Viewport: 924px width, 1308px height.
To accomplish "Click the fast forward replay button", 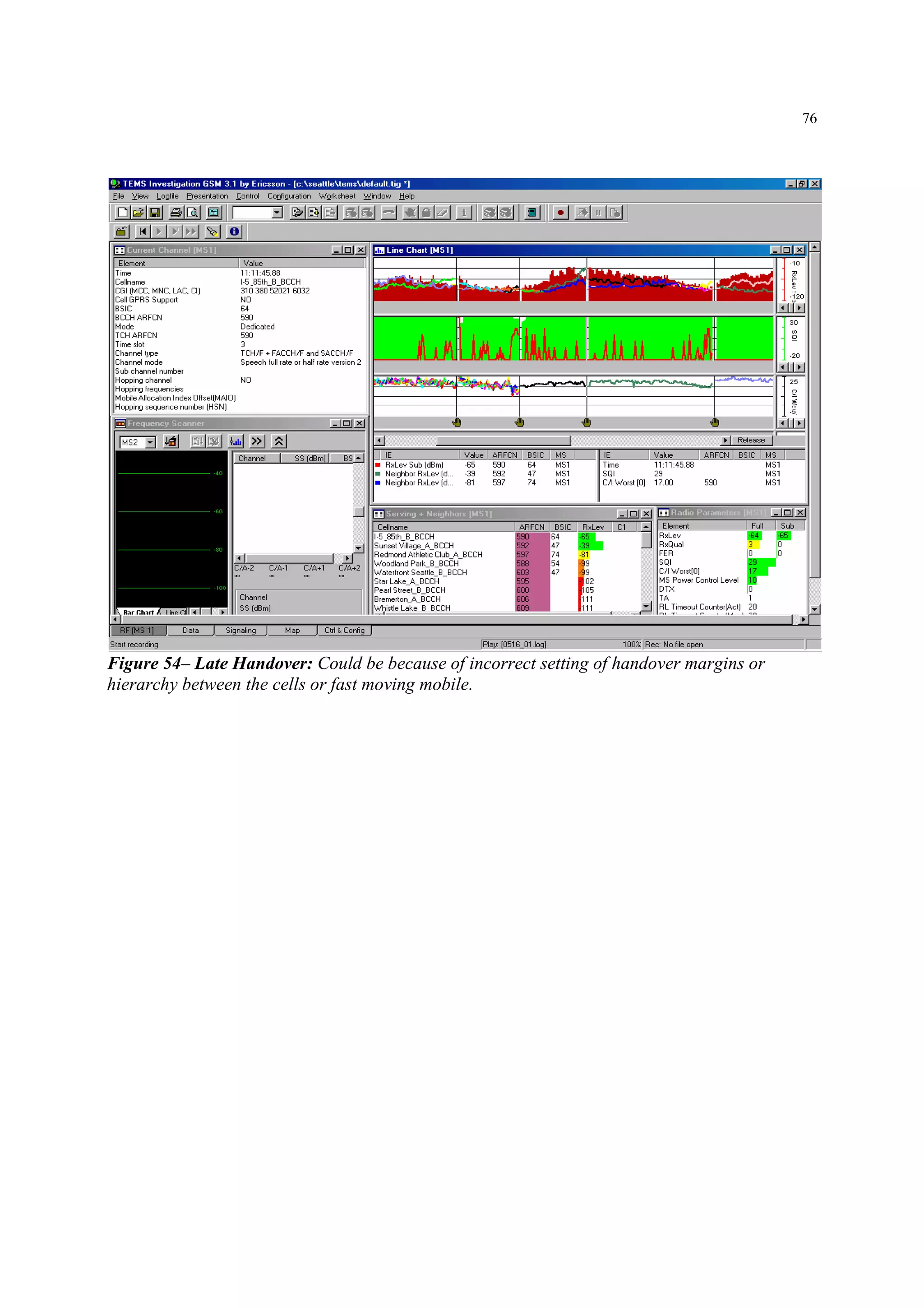I will click(191, 231).
